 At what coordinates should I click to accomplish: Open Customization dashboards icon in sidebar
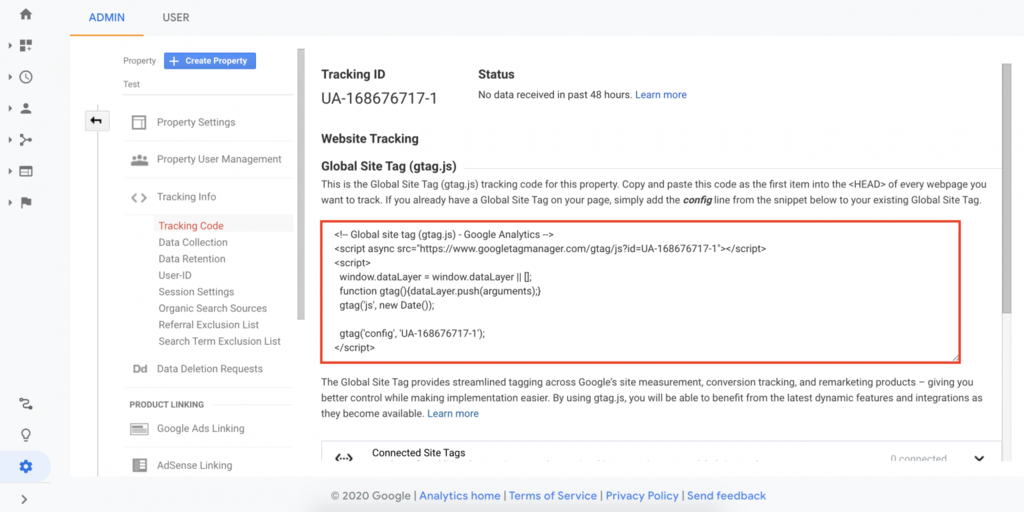tap(26, 45)
